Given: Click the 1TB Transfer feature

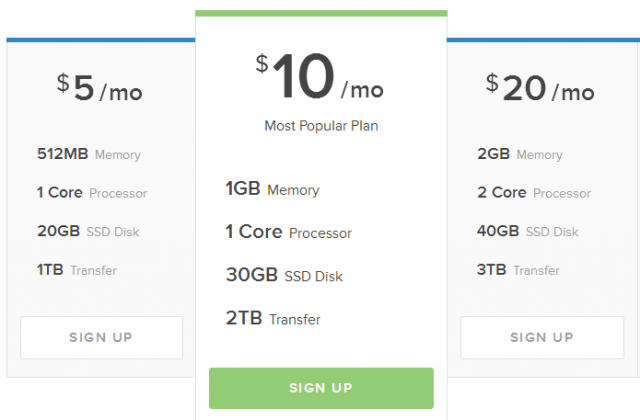Looking at the screenshot, I should coord(76,270).
